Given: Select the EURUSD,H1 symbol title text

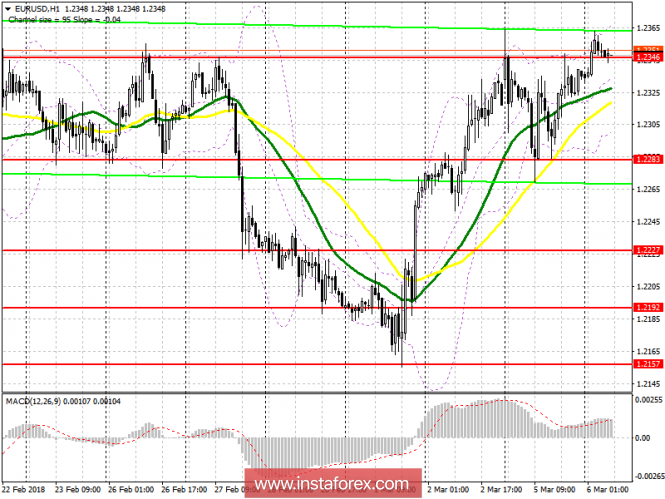Looking at the screenshot, I should click(x=36, y=8).
